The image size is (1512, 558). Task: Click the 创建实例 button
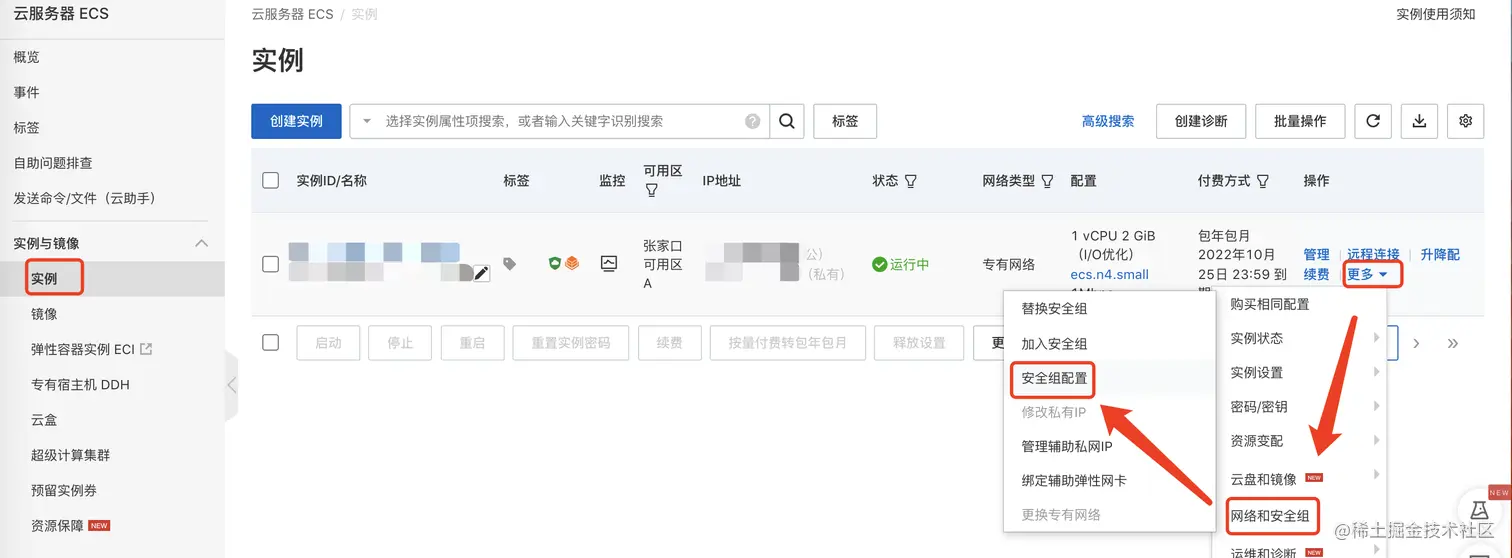pyautogui.click(x=296, y=121)
